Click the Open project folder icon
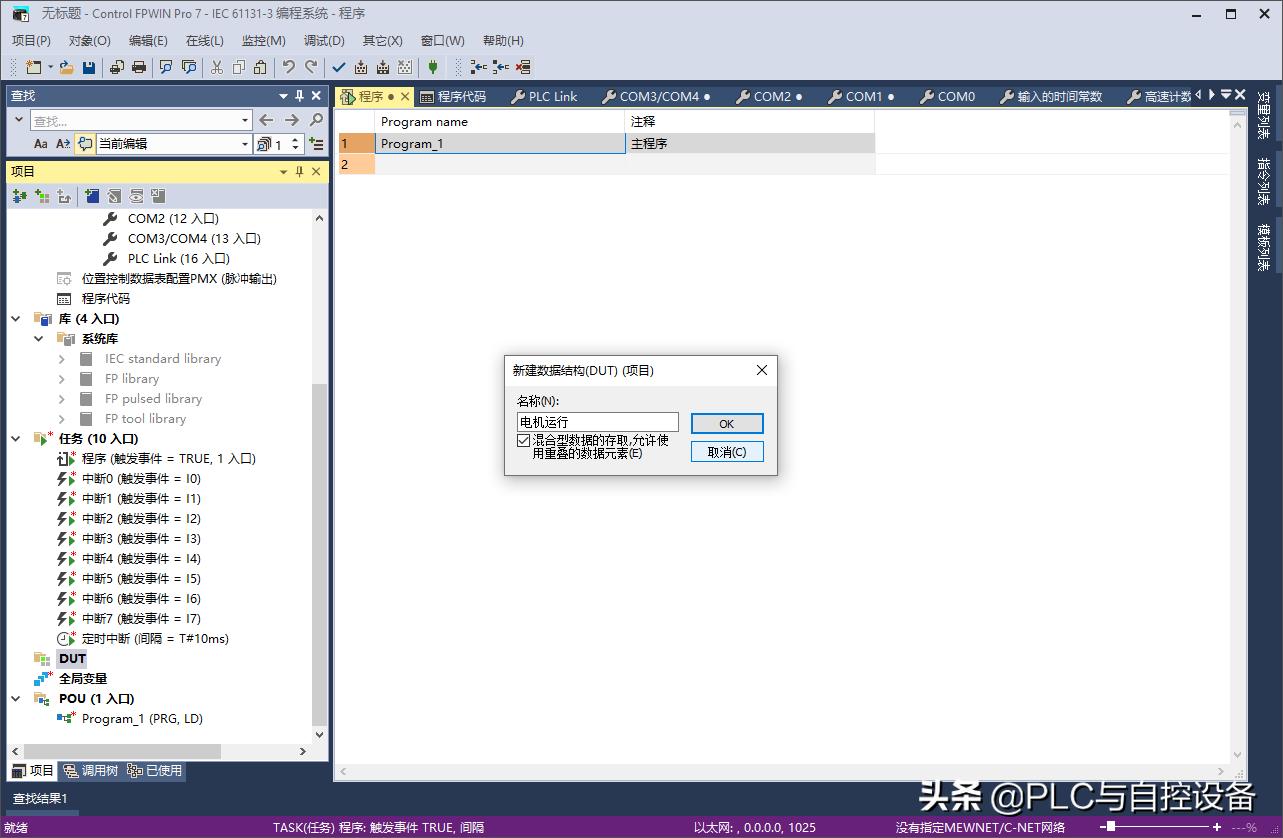 pos(65,67)
